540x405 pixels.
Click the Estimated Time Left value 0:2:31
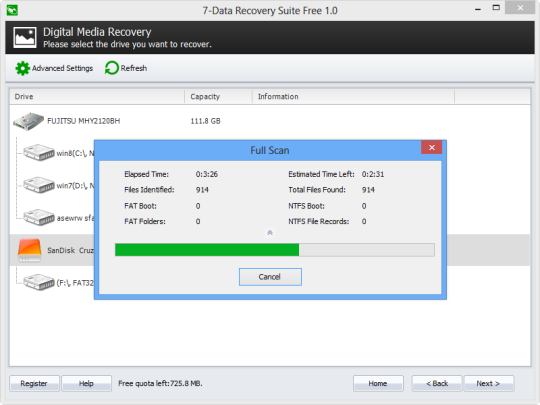point(373,174)
